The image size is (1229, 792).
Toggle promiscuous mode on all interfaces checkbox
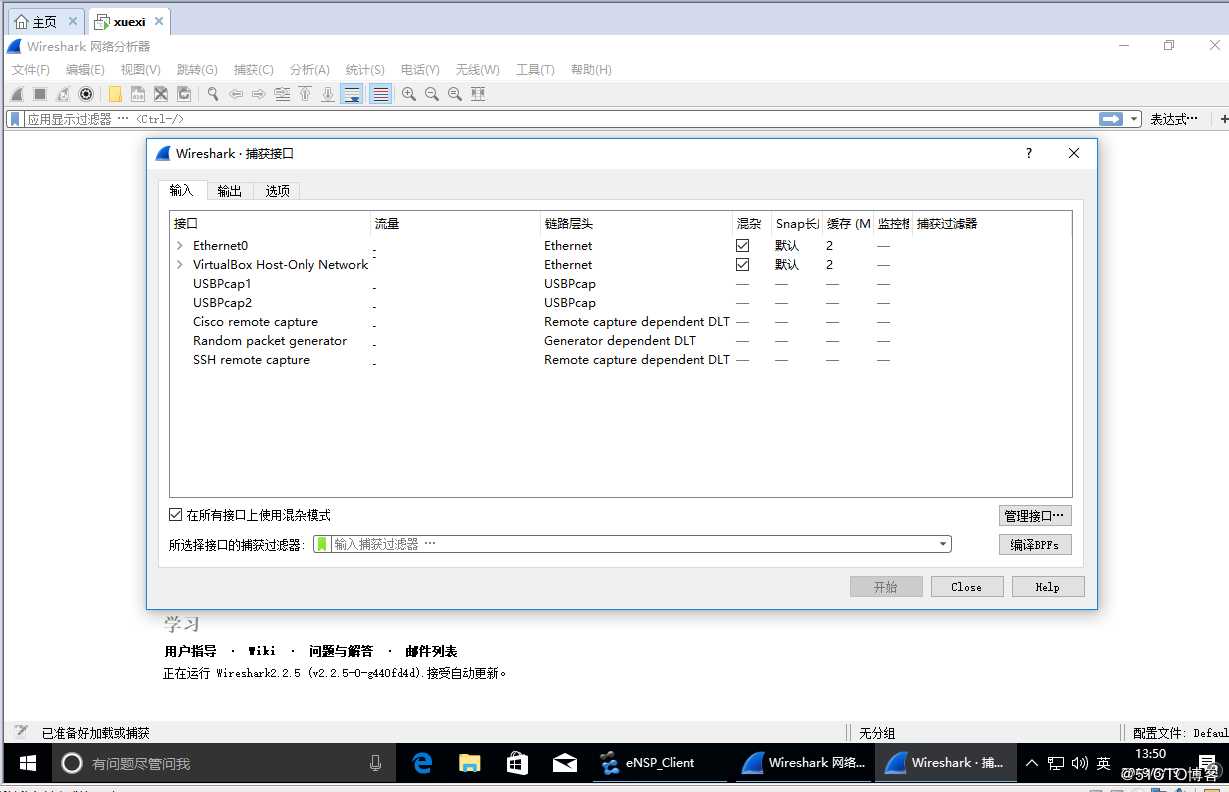coord(176,515)
